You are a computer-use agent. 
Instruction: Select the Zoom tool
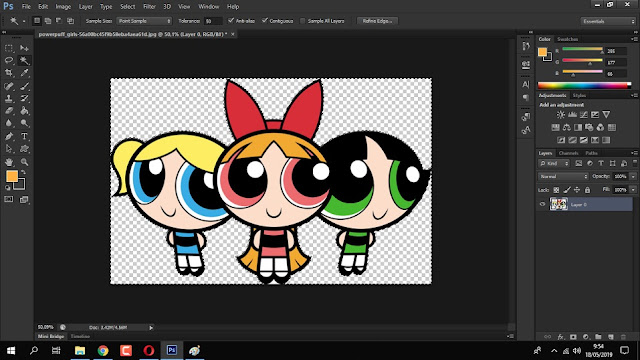[x=24, y=162]
